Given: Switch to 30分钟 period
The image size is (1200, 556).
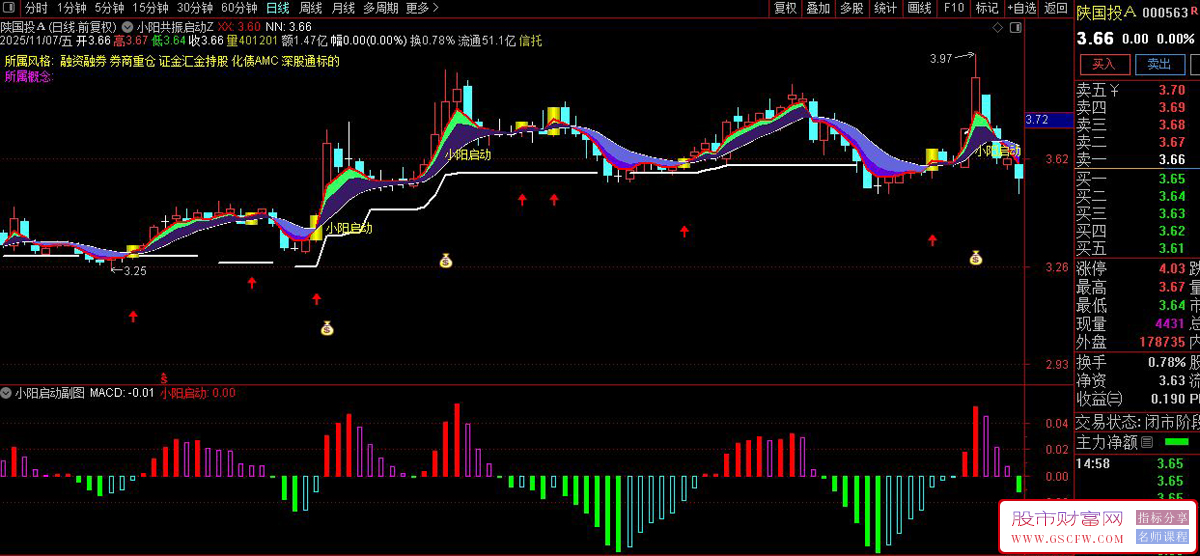Looking at the screenshot, I should [195, 8].
